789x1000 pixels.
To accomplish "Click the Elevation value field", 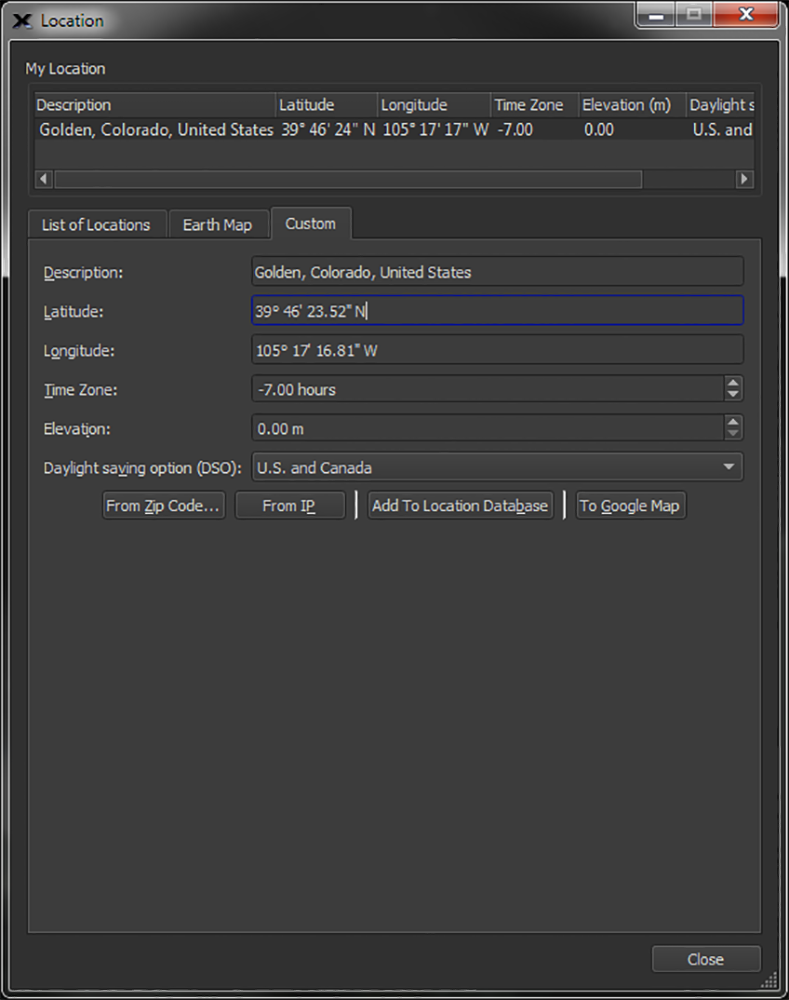I will click(x=488, y=428).
